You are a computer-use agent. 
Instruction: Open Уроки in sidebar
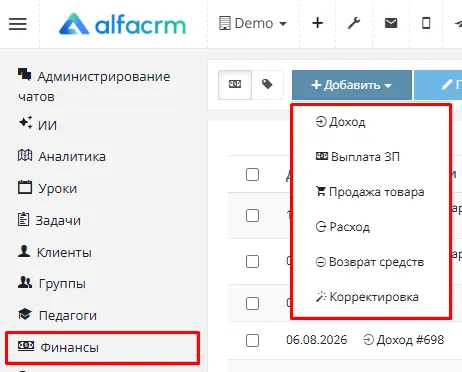coord(47,188)
